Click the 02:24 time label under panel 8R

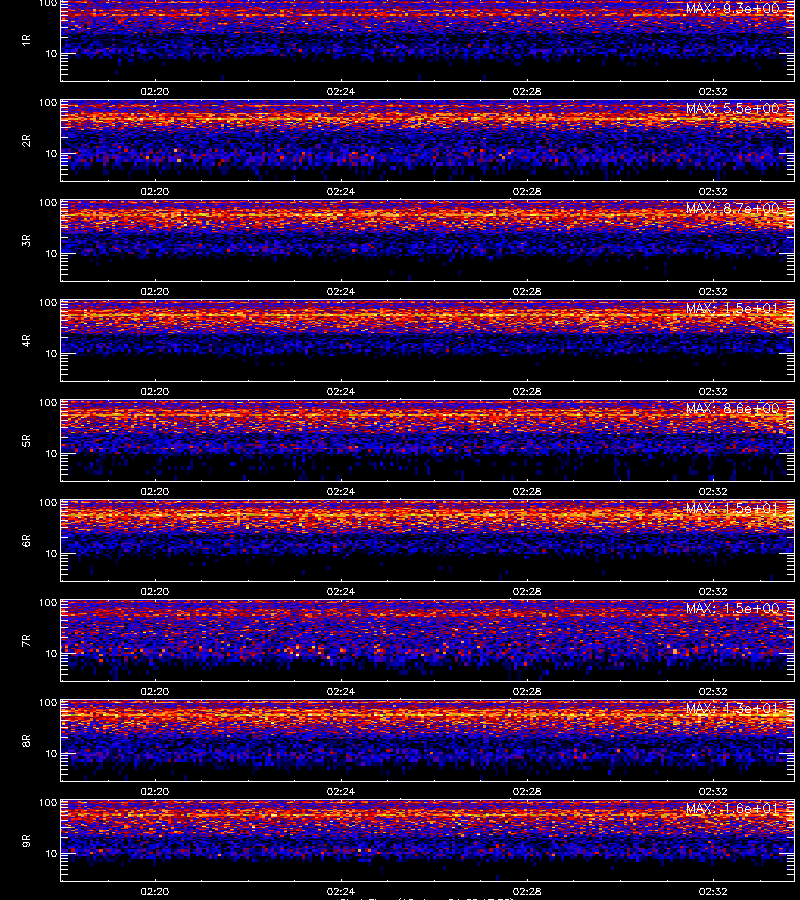(x=341, y=792)
